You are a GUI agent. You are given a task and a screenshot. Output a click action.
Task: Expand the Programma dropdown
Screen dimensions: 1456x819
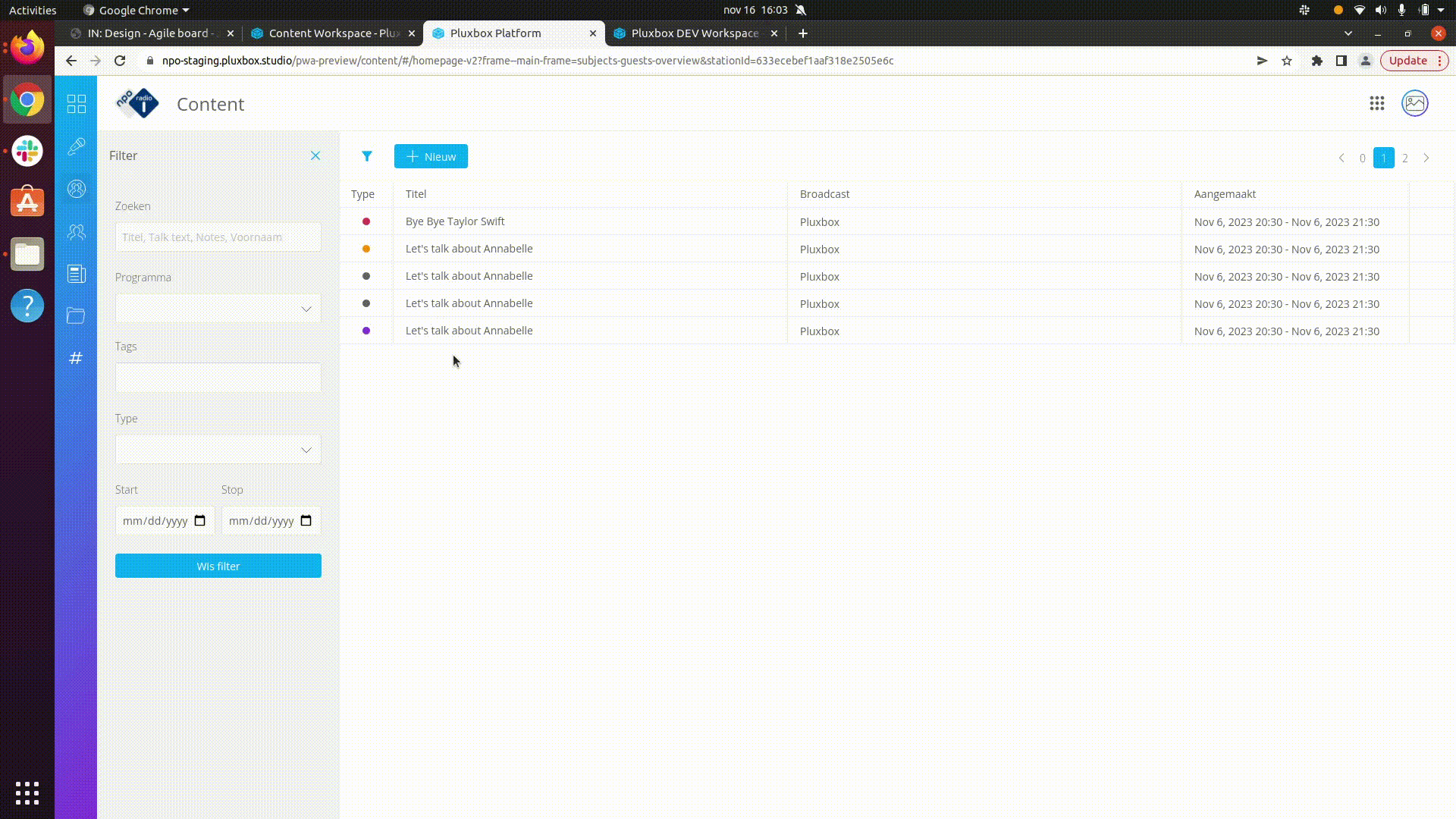218,309
